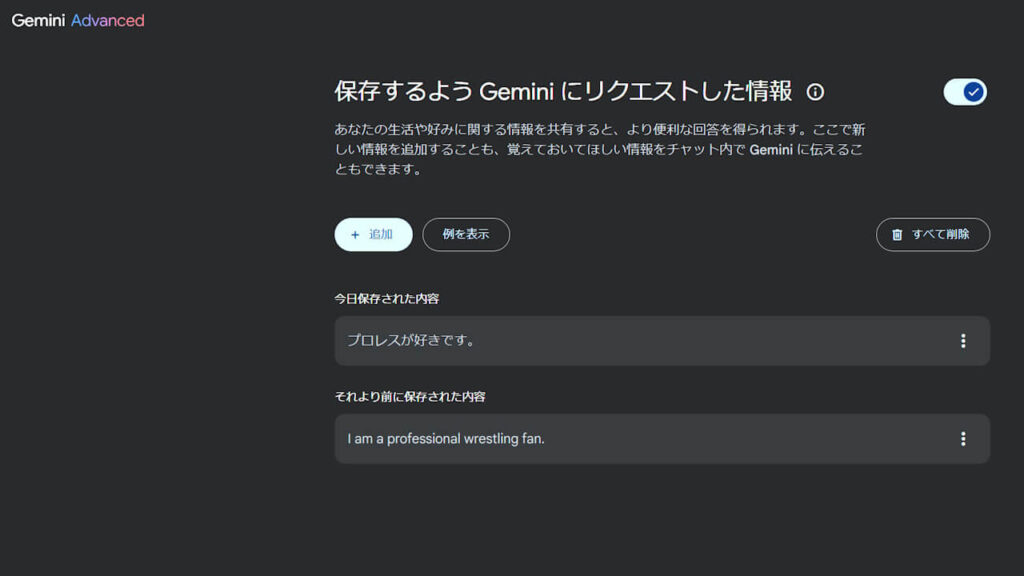Select entry I am a professional wrestling fan.

(662, 439)
